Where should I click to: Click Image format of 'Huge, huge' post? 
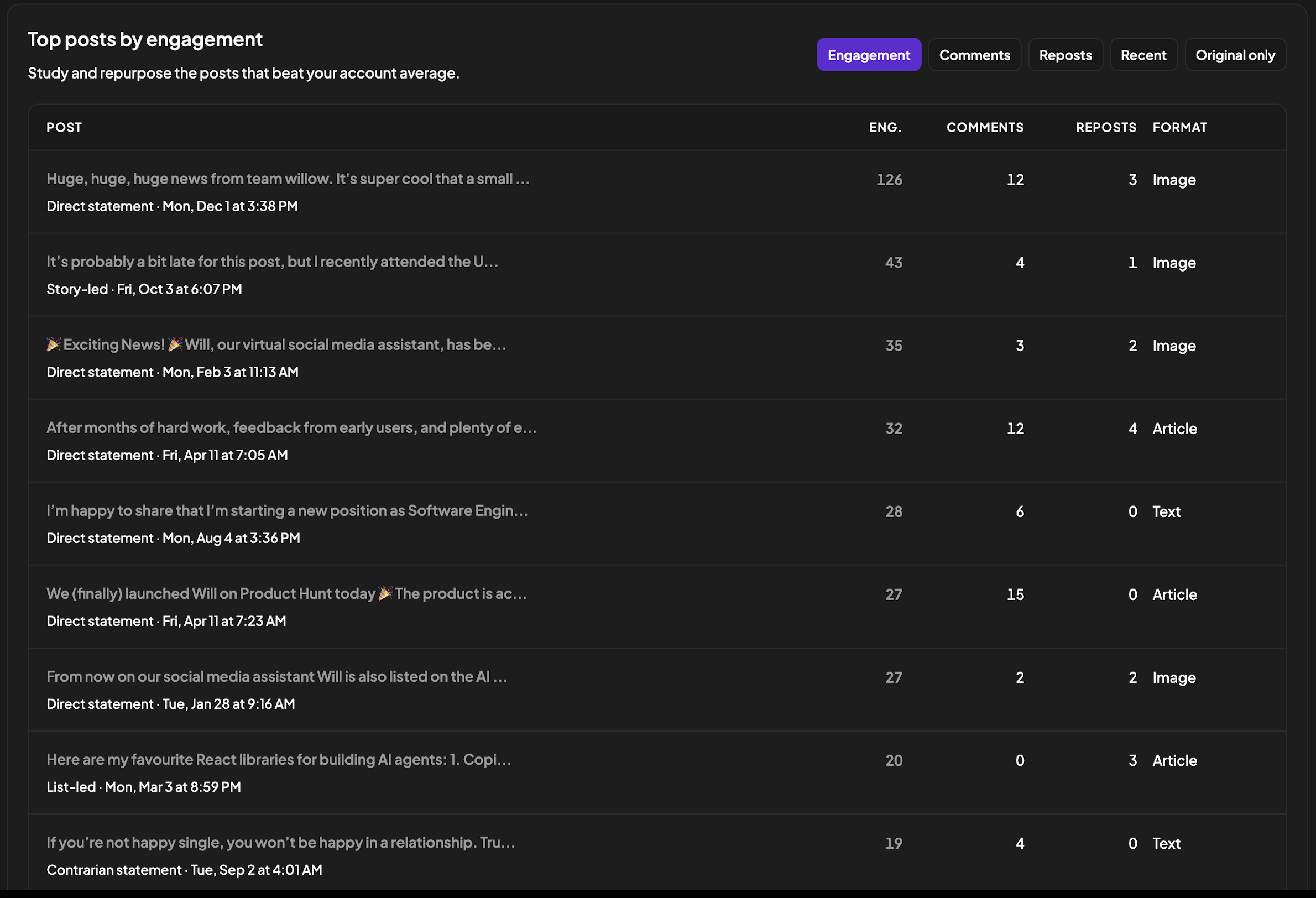click(x=1174, y=180)
